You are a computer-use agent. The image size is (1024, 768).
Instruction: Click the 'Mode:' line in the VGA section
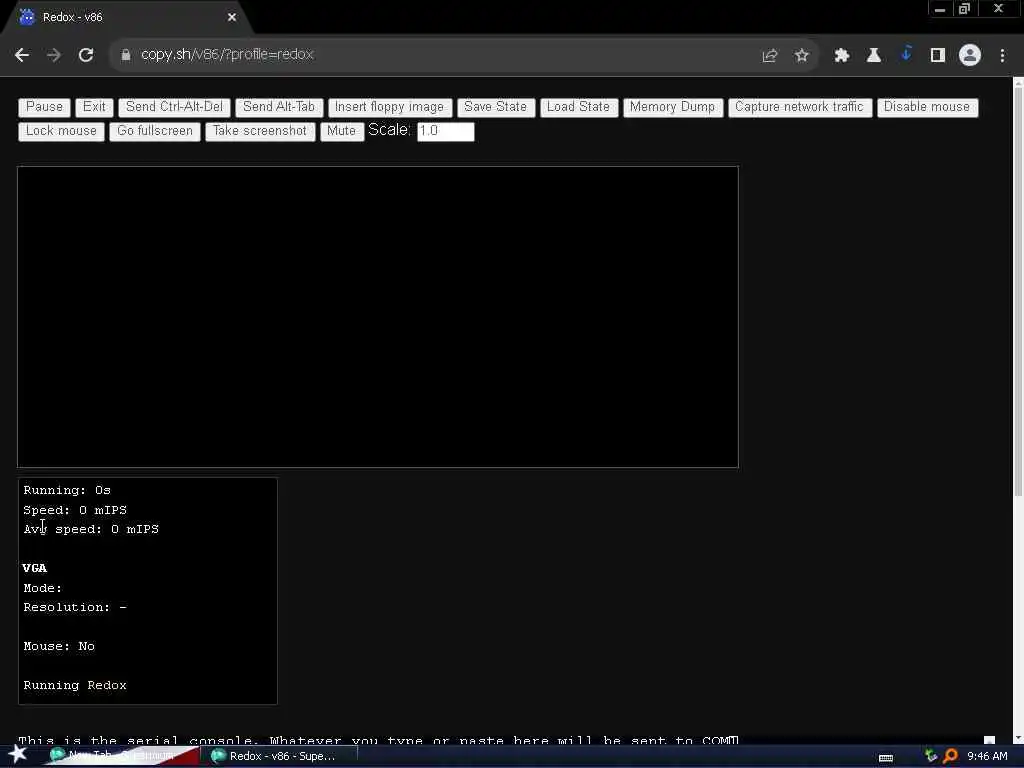[43, 588]
